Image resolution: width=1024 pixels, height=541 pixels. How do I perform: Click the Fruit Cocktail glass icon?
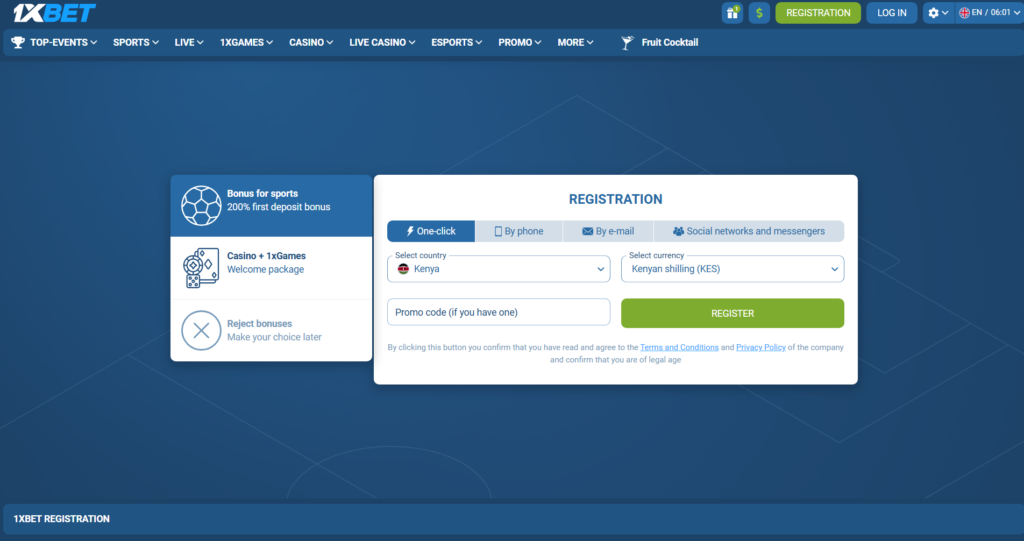tap(627, 43)
